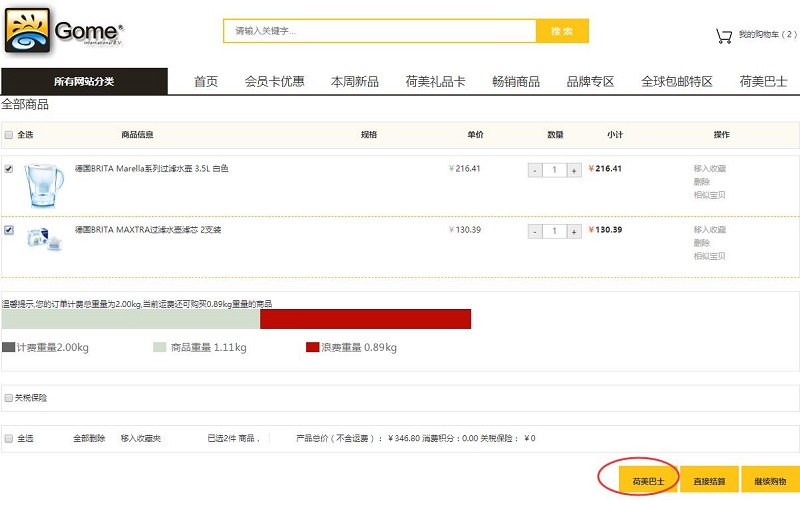Image resolution: width=800 pixels, height=505 pixels.
Task: Decrease quantity of BRITA MAXTRA filters
Action: click(535, 232)
